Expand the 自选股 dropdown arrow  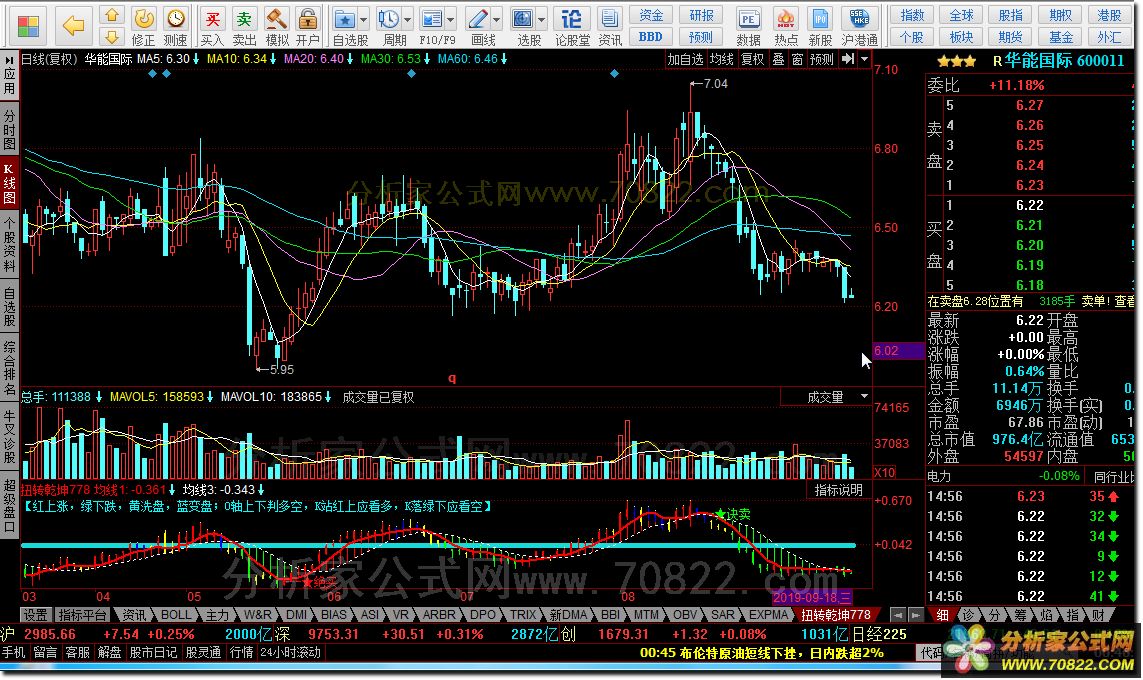pos(364,20)
